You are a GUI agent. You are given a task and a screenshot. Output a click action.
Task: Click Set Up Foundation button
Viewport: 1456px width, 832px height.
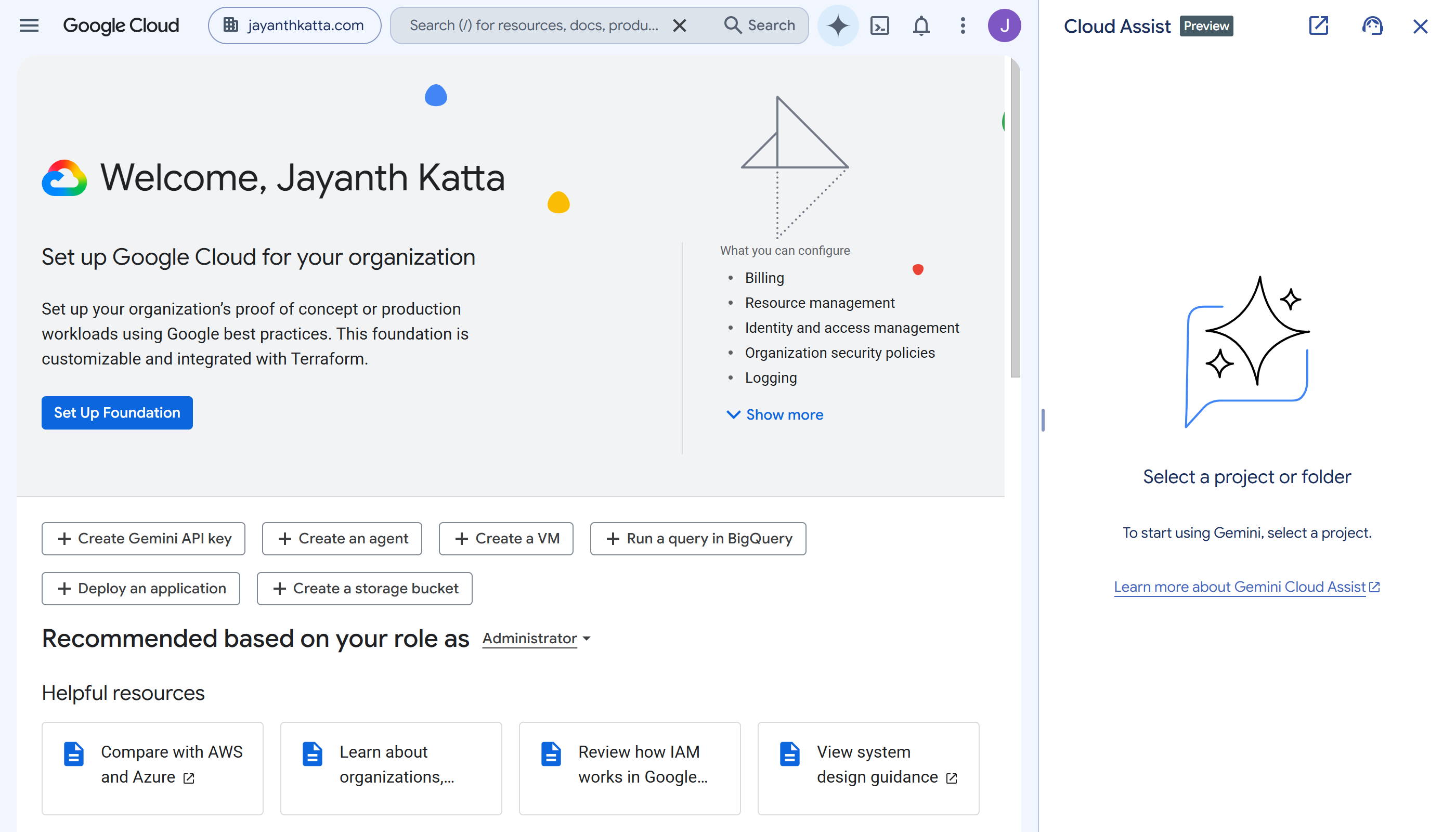(117, 412)
